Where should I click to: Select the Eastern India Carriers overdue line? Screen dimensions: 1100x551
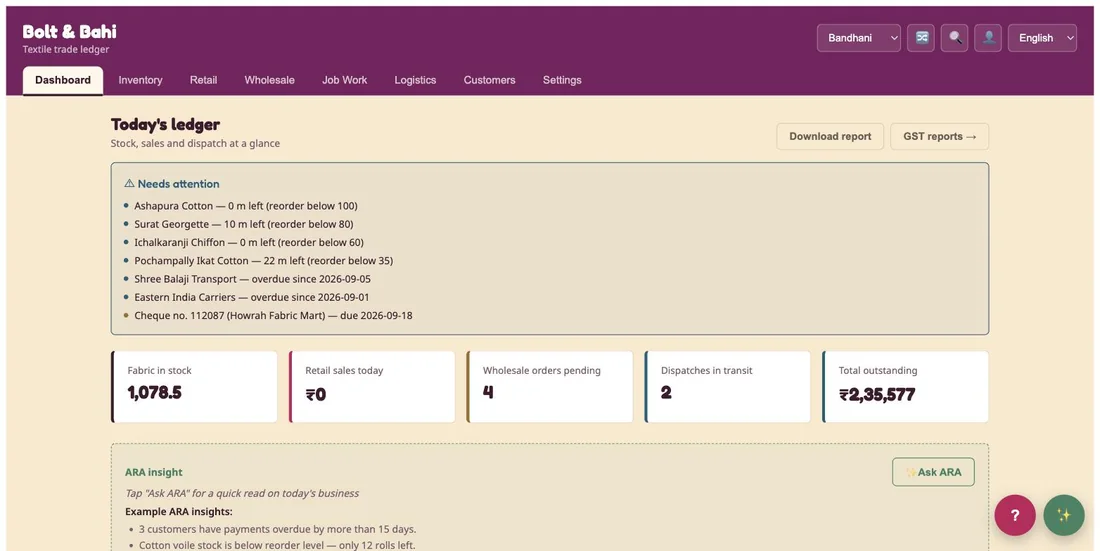(252, 297)
